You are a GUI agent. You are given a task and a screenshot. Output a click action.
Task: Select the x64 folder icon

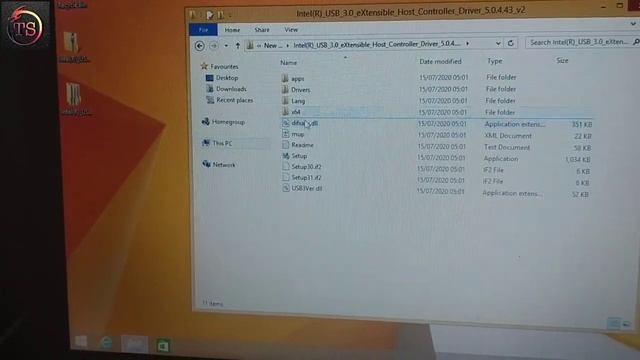(285, 111)
